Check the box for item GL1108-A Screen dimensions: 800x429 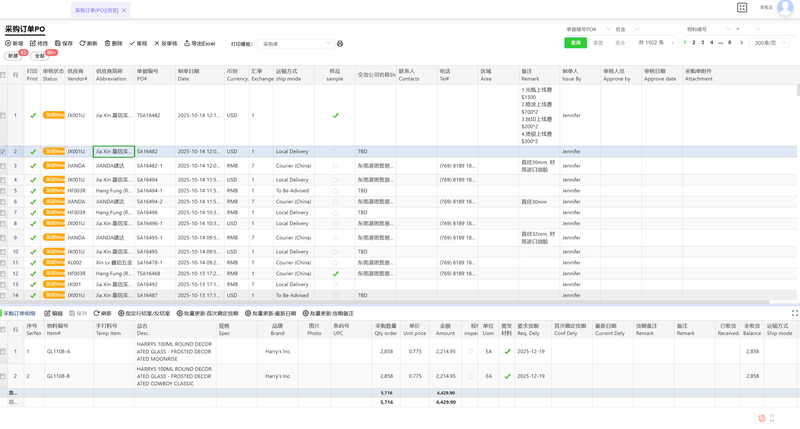click(4, 351)
